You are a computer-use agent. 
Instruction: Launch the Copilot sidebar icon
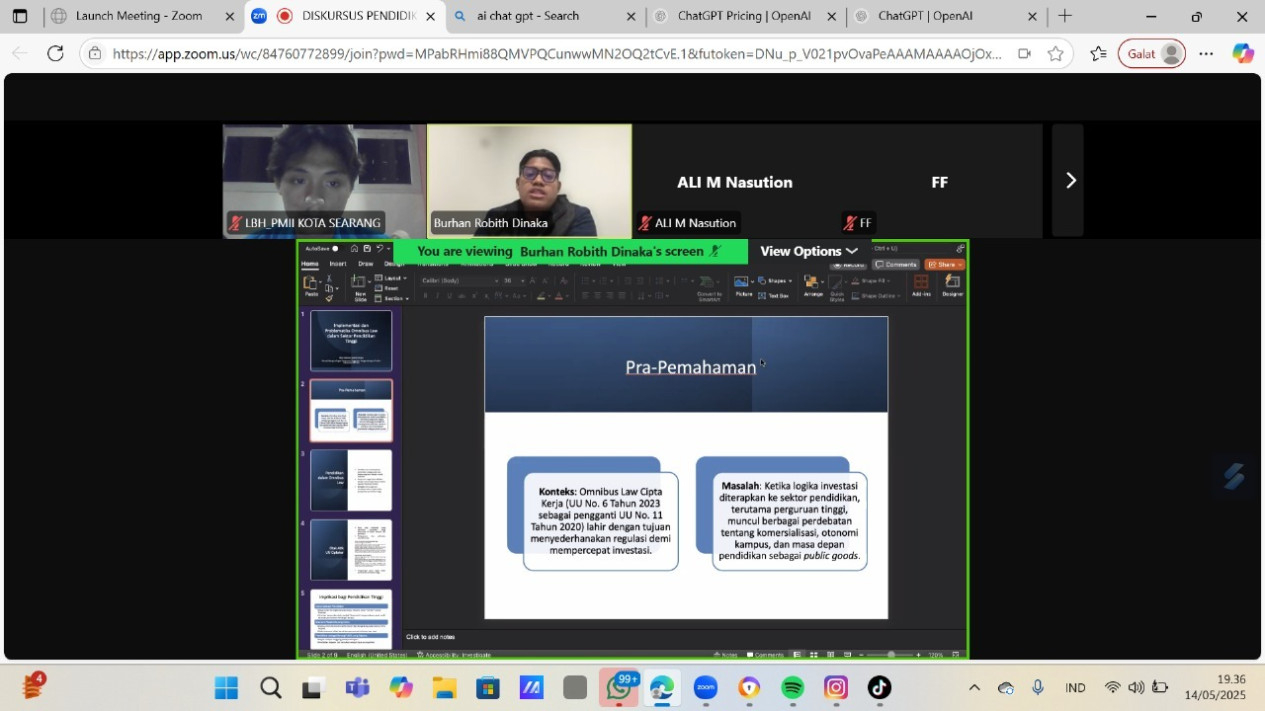pyautogui.click(x=1243, y=54)
